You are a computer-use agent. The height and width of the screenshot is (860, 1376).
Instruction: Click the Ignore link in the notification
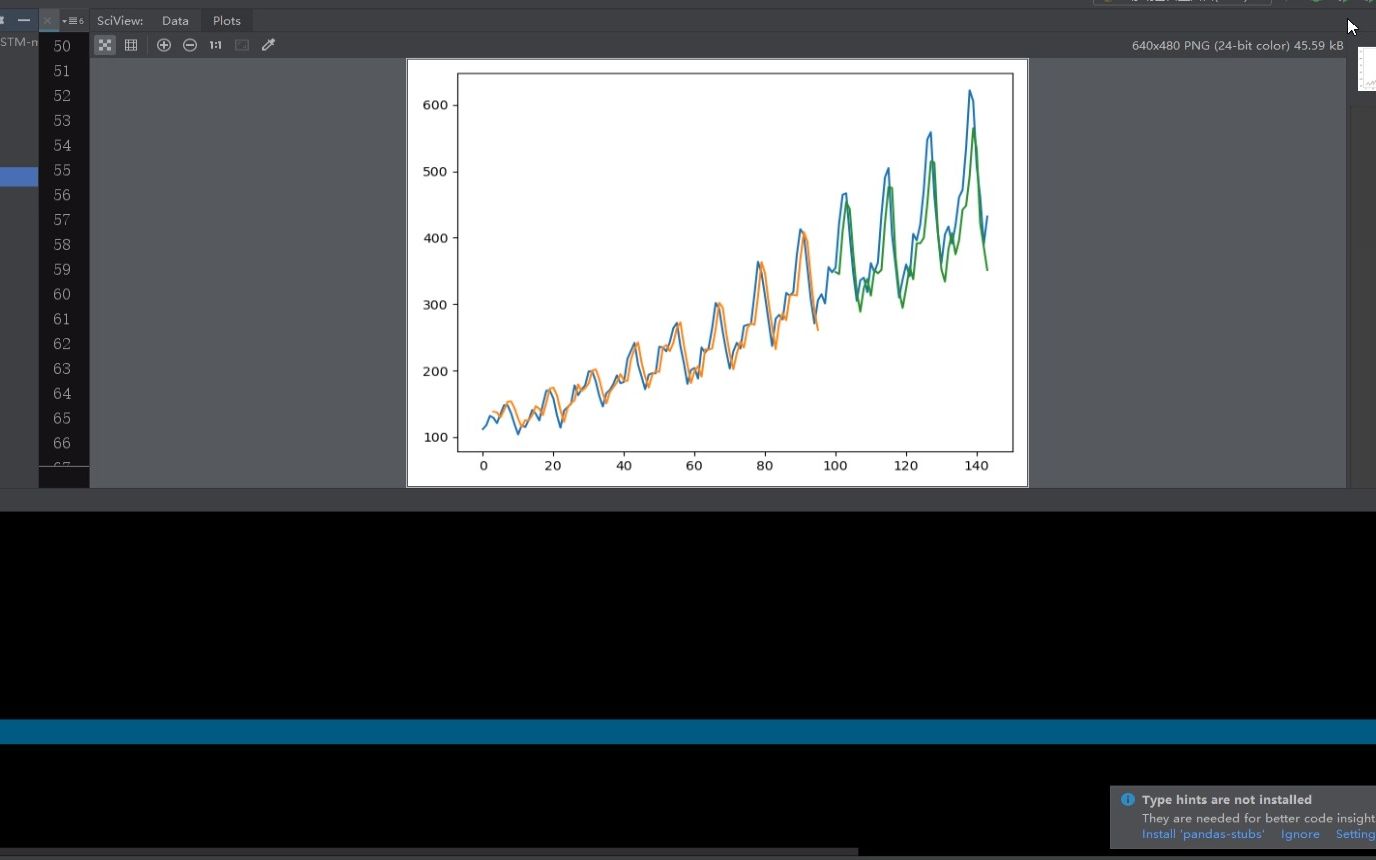[x=1300, y=834]
